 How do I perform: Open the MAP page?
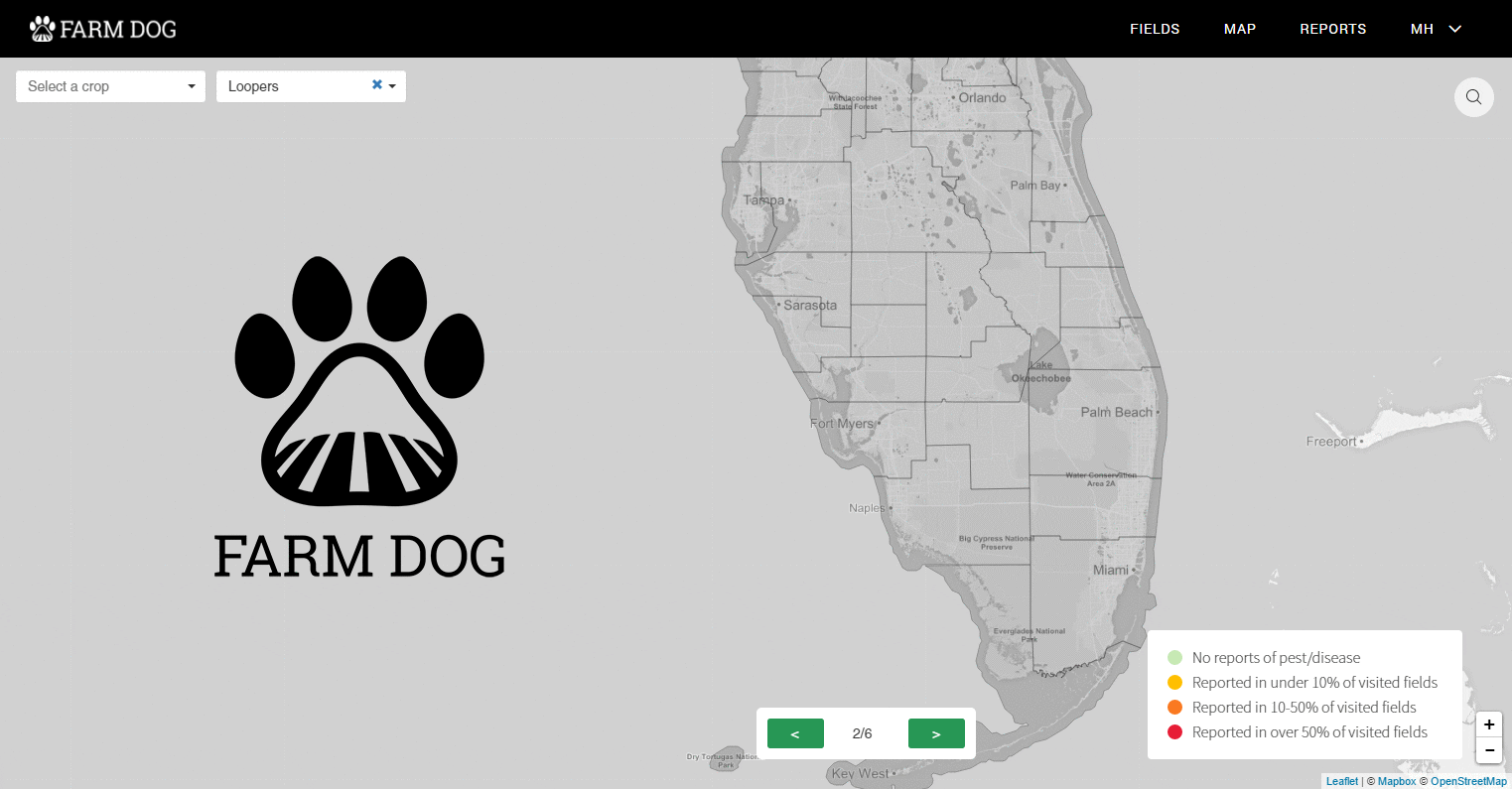point(1240,29)
